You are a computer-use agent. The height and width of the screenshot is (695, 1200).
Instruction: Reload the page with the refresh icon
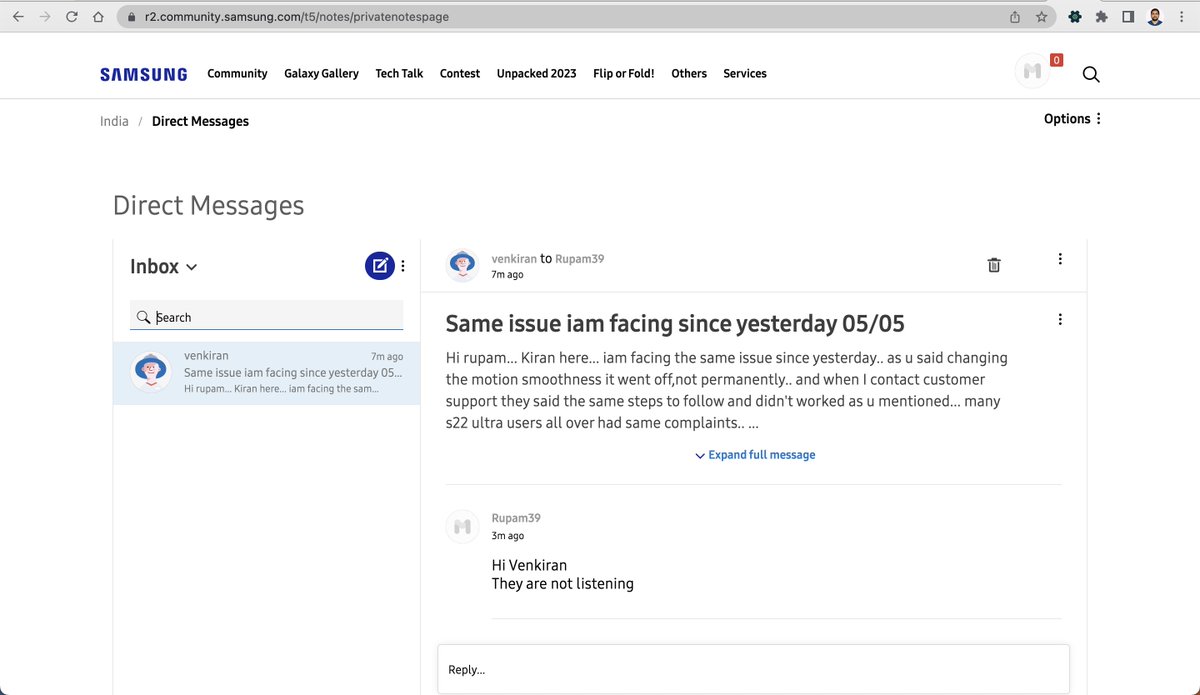coord(71,17)
